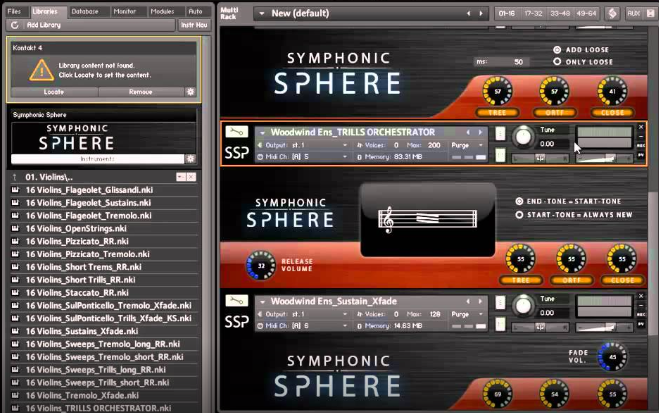The width and height of the screenshot is (659, 413).
Task: Open Output st.1 dropdown on Sustain_Xfade
Action: [x=345, y=314]
